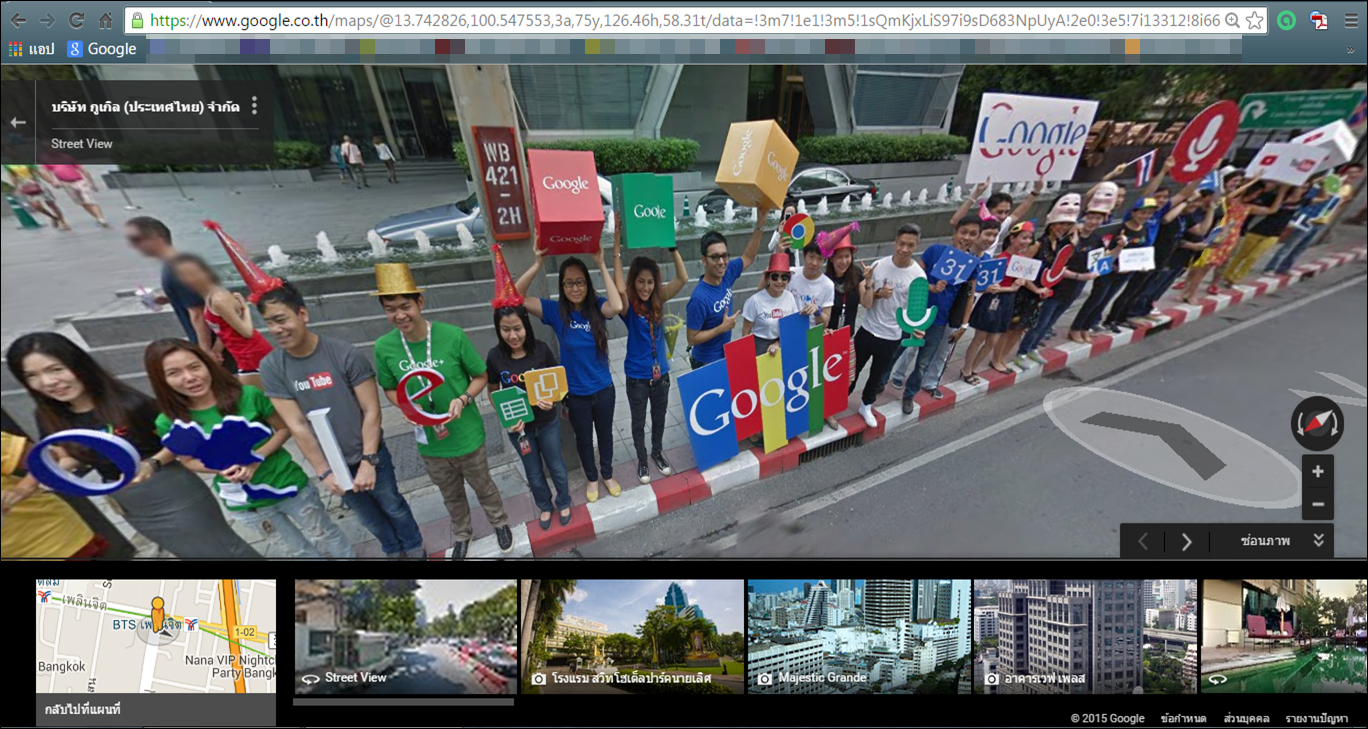
Task: Open the green circular extension icon
Action: (x=1287, y=20)
